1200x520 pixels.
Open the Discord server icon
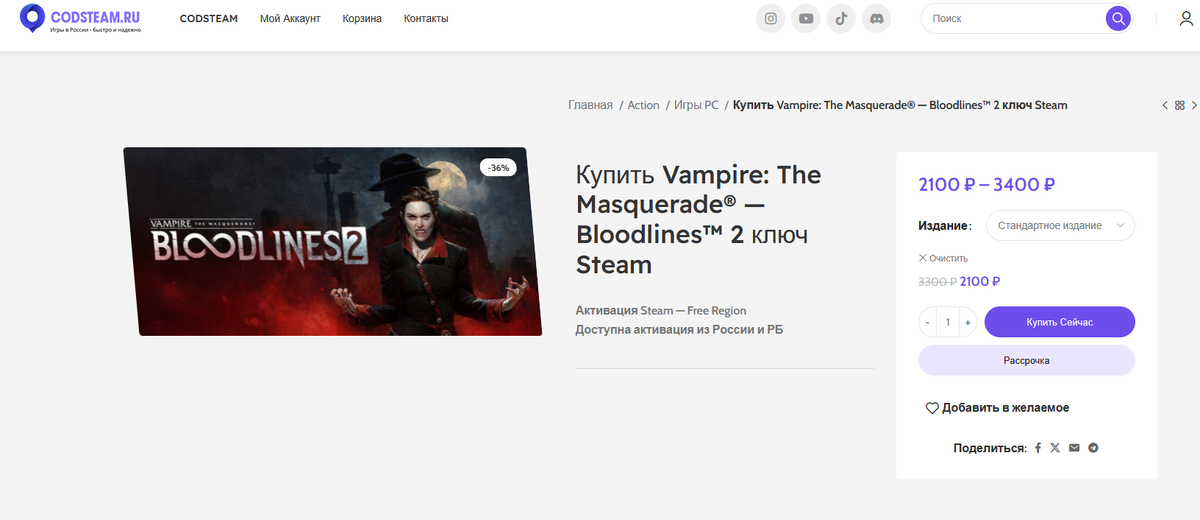click(876, 18)
